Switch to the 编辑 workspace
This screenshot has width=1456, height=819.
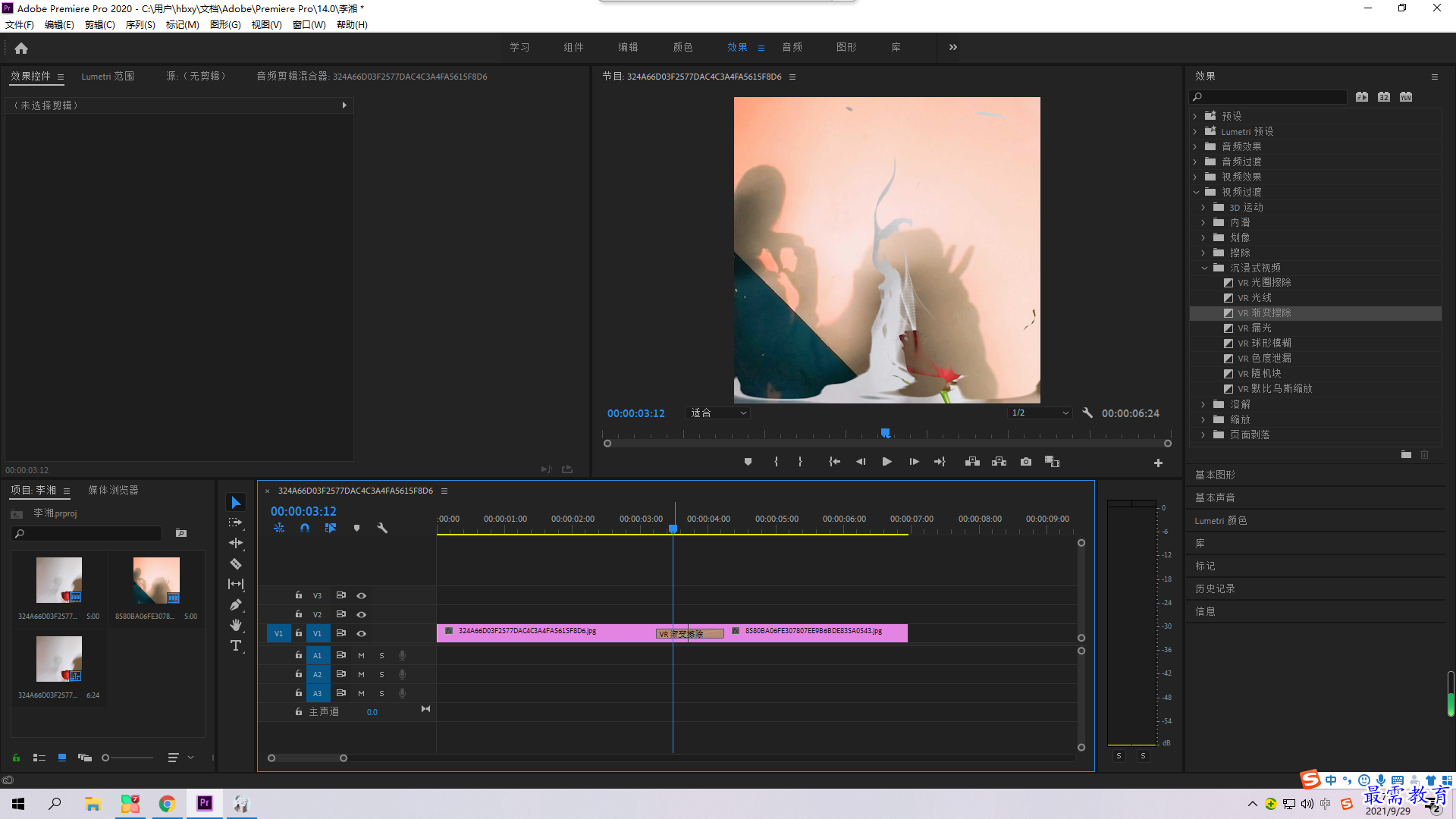[628, 47]
